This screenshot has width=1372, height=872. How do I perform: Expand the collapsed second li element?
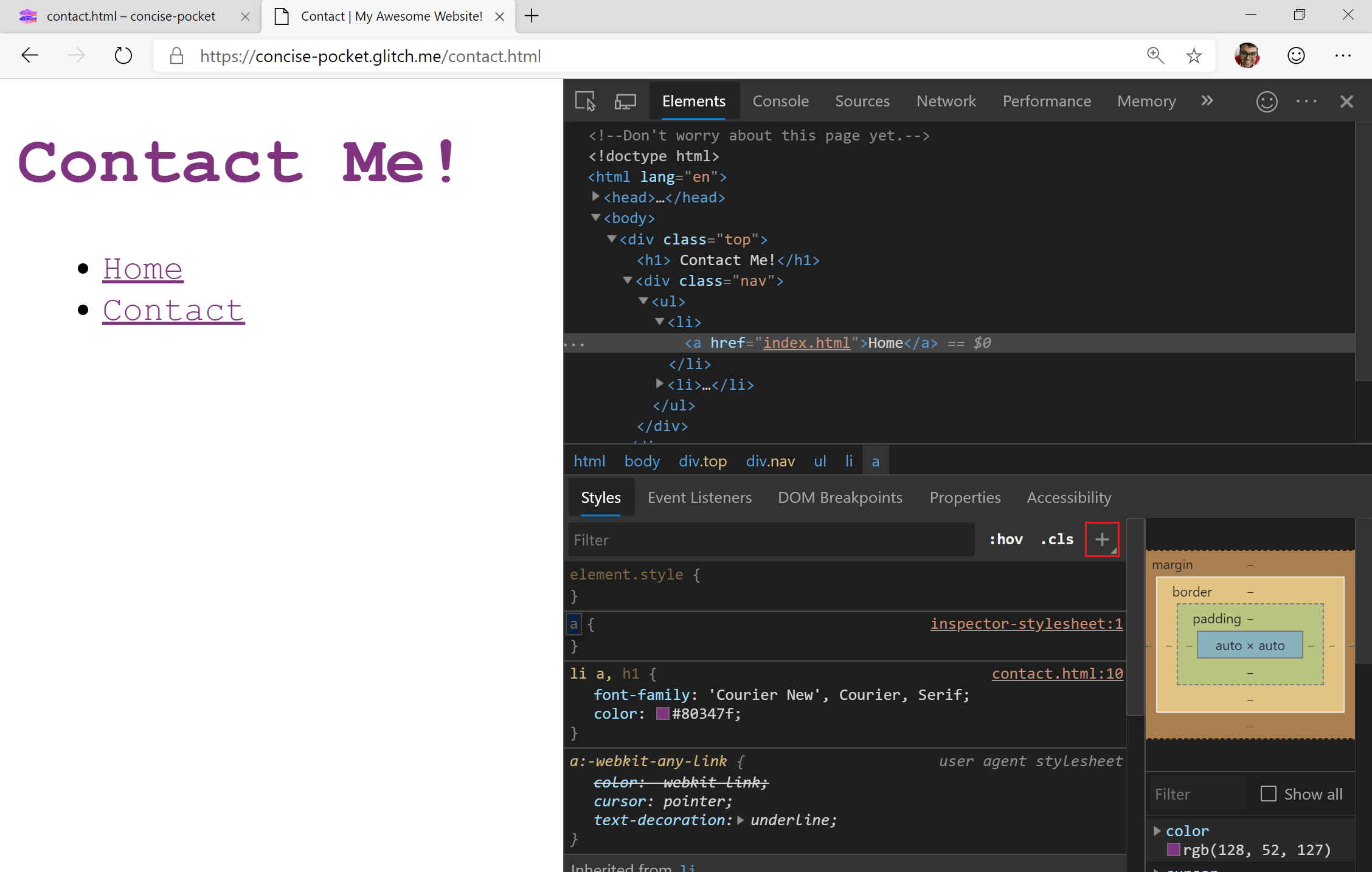(659, 384)
